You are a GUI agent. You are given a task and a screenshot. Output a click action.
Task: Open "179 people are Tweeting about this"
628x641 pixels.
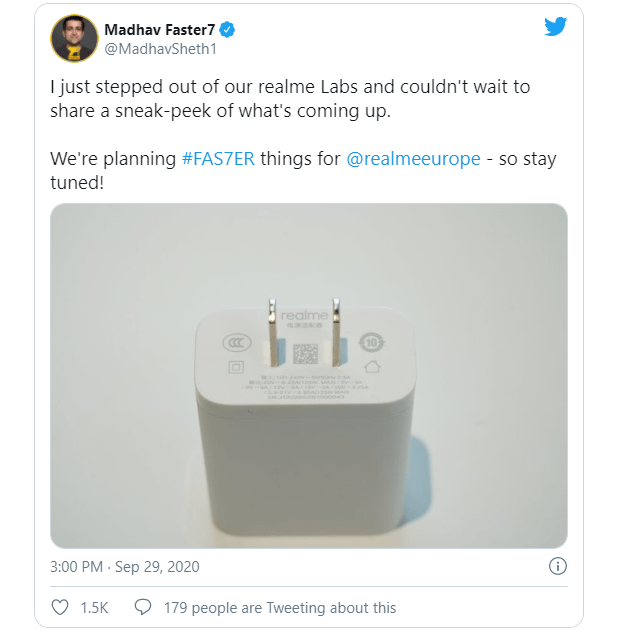pyautogui.click(x=280, y=608)
